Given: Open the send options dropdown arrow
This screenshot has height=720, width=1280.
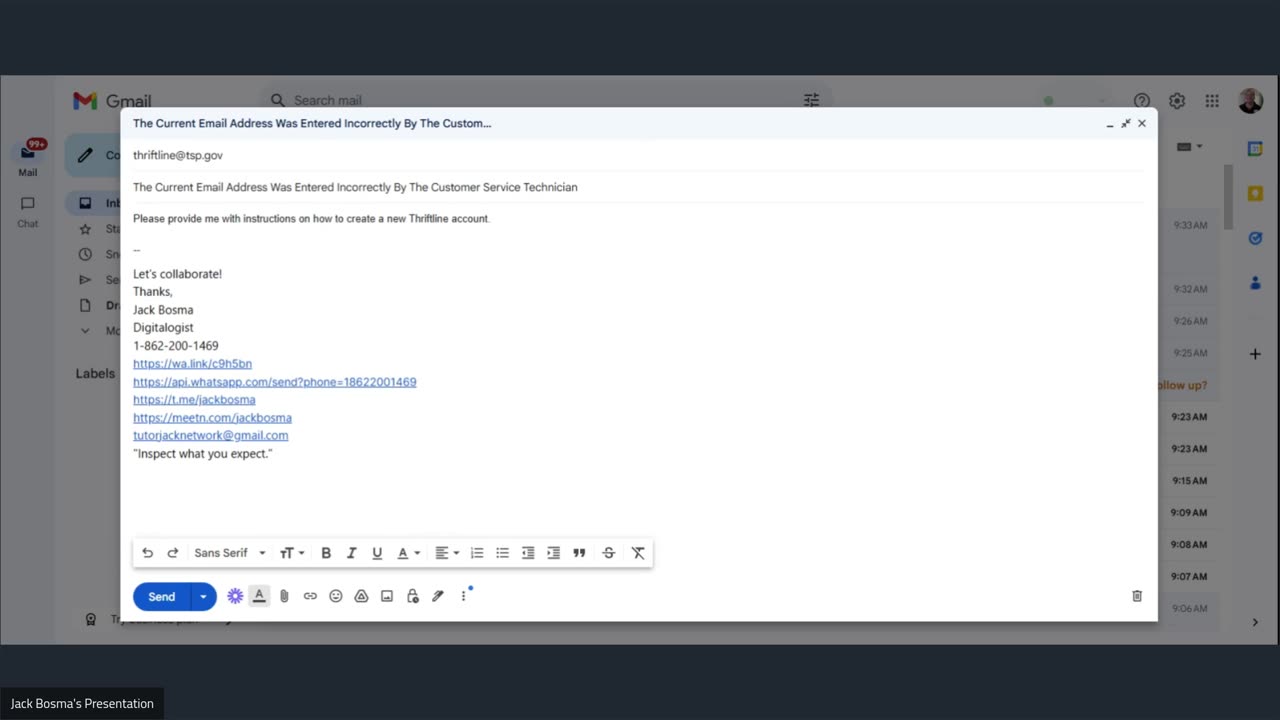Looking at the screenshot, I should pos(203,596).
